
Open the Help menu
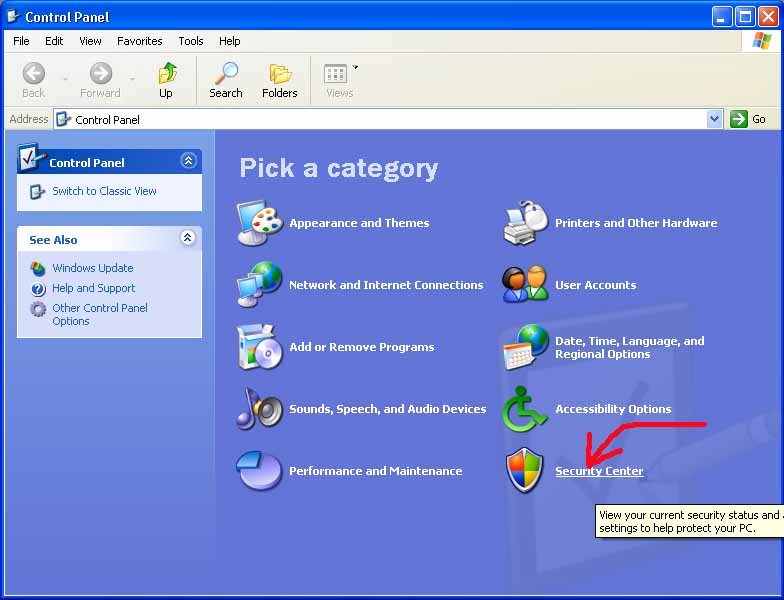pyautogui.click(x=230, y=41)
